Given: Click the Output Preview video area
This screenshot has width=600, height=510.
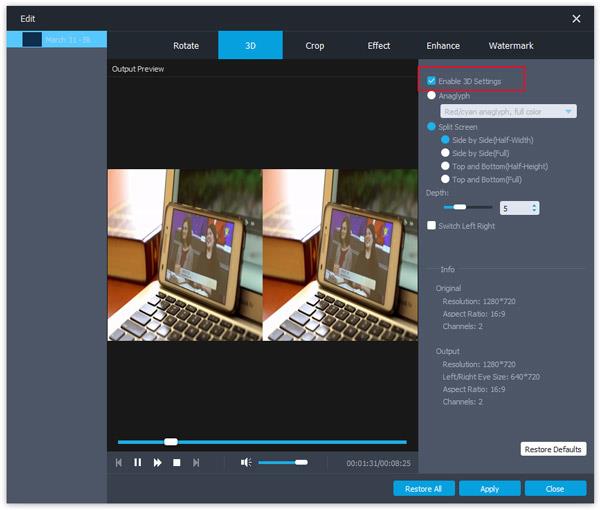Looking at the screenshot, I should click(262, 255).
